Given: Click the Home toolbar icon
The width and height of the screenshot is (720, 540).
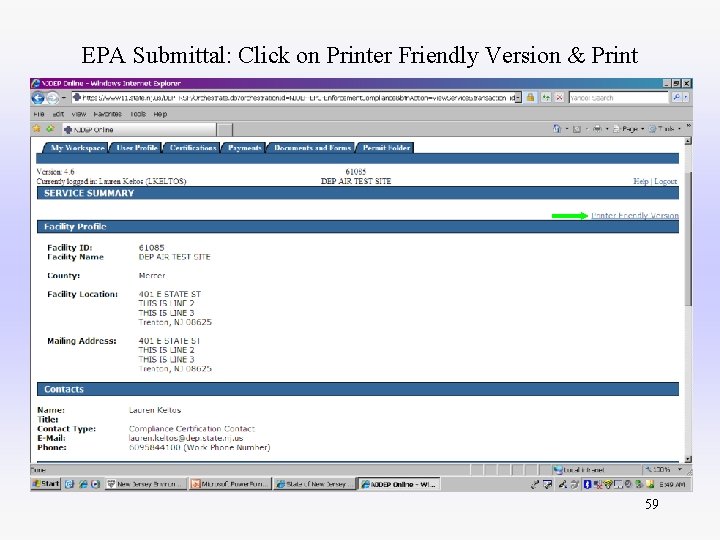Looking at the screenshot, I should (557, 129).
